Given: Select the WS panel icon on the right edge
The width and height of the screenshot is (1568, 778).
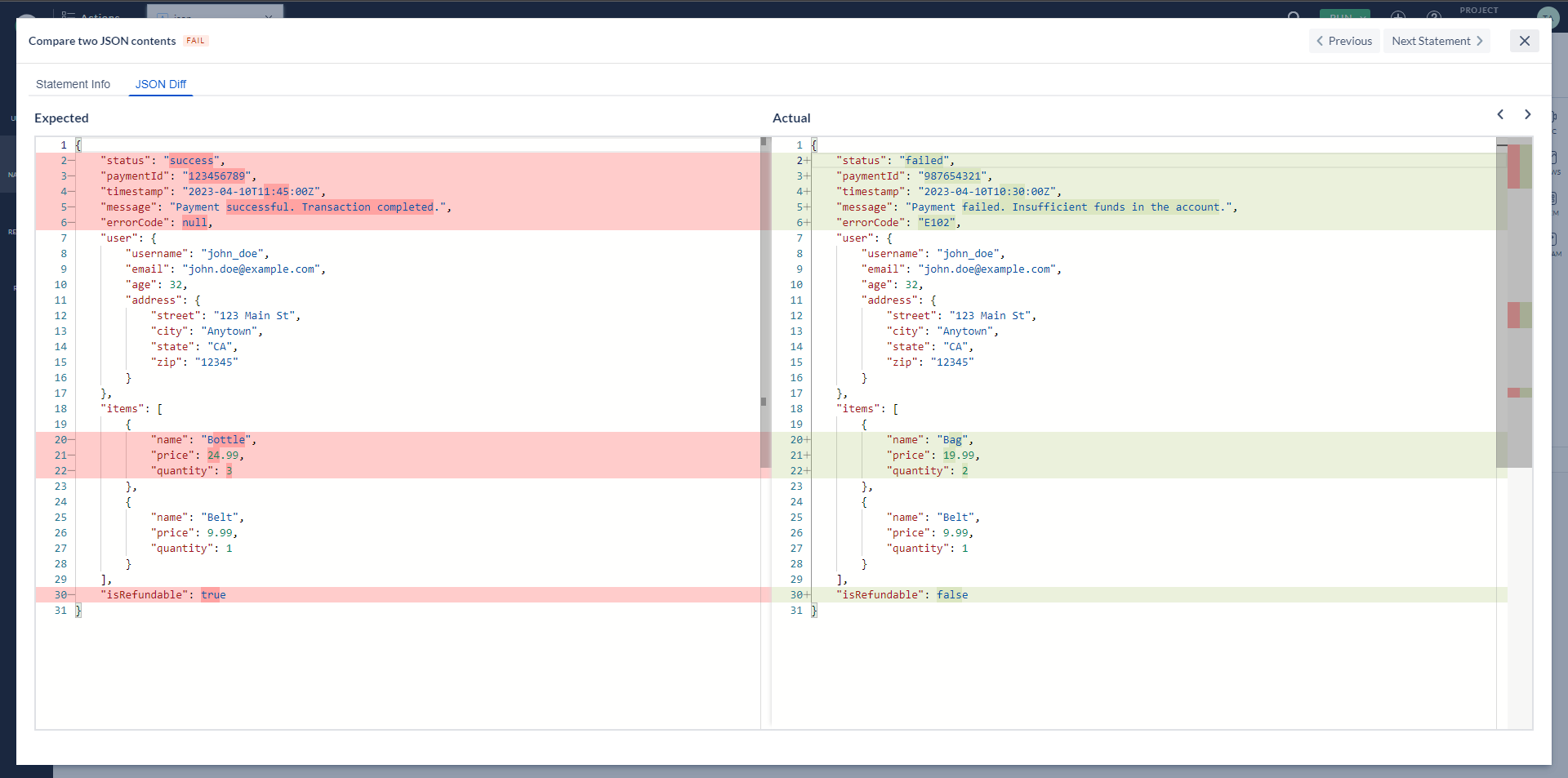Looking at the screenshot, I should click(1557, 157).
